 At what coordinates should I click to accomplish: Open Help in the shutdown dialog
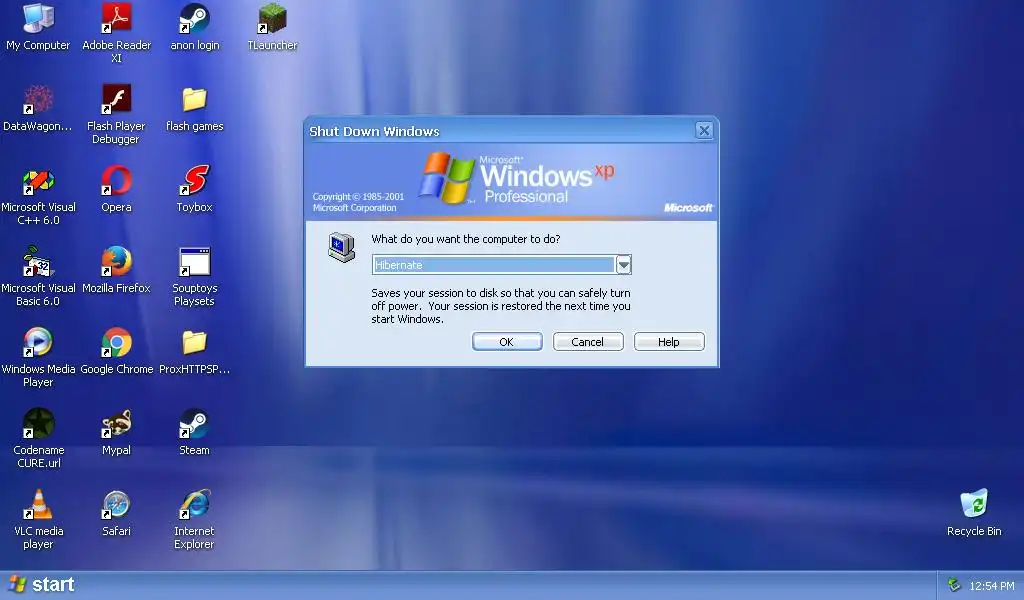[x=669, y=342]
